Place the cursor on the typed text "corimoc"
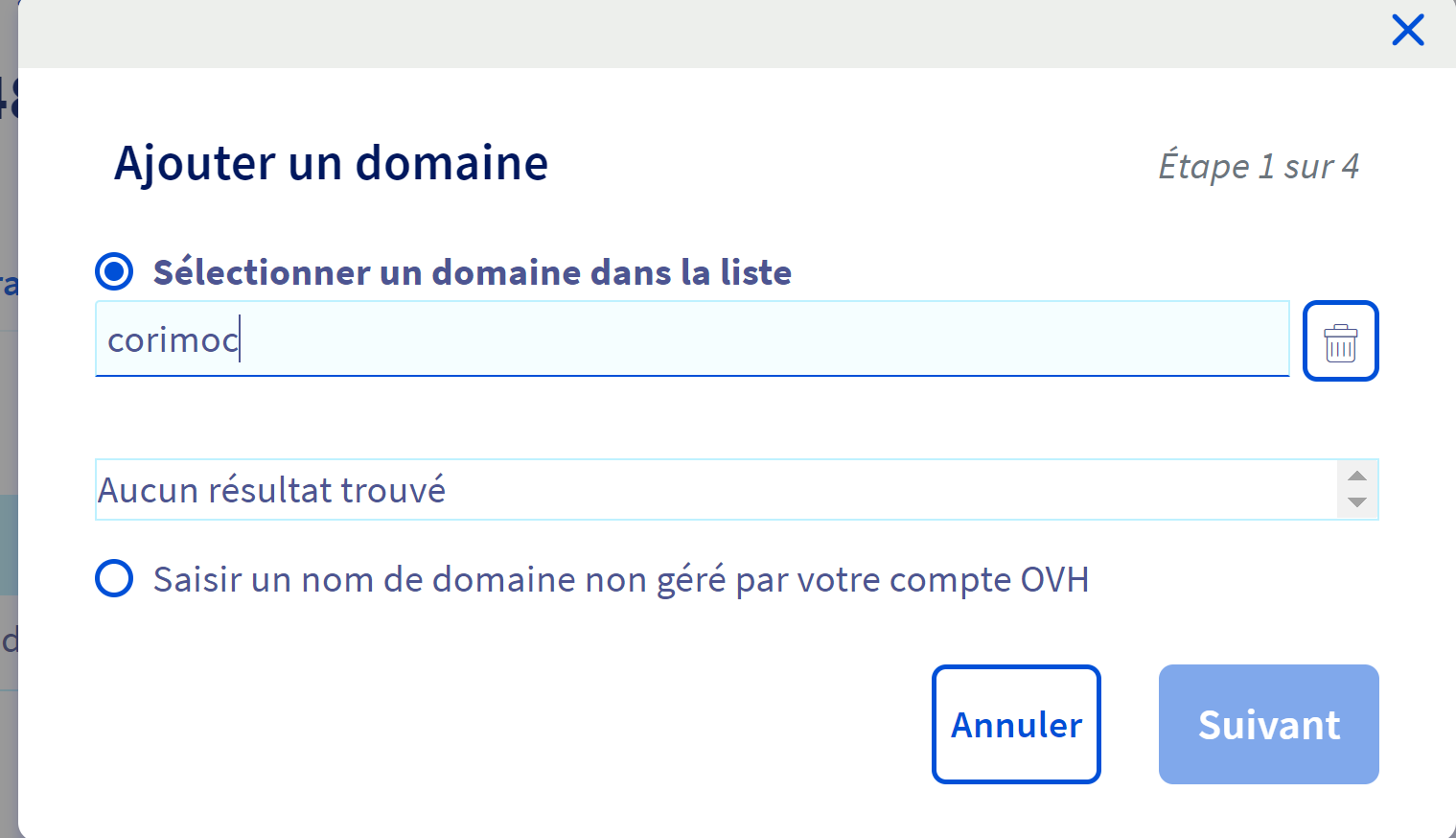Screen dimensions: 1456x838 pyautogui.click(x=173, y=340)
